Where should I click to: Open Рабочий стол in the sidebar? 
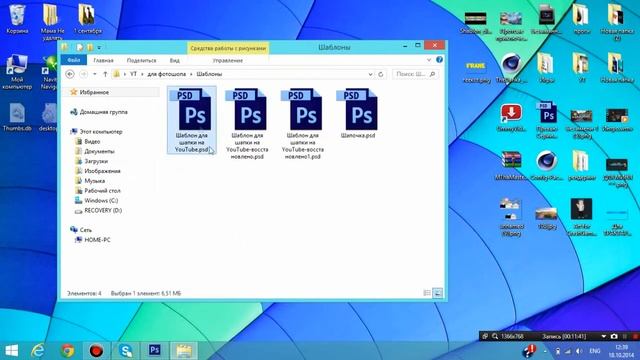click(x=102, y=191)
